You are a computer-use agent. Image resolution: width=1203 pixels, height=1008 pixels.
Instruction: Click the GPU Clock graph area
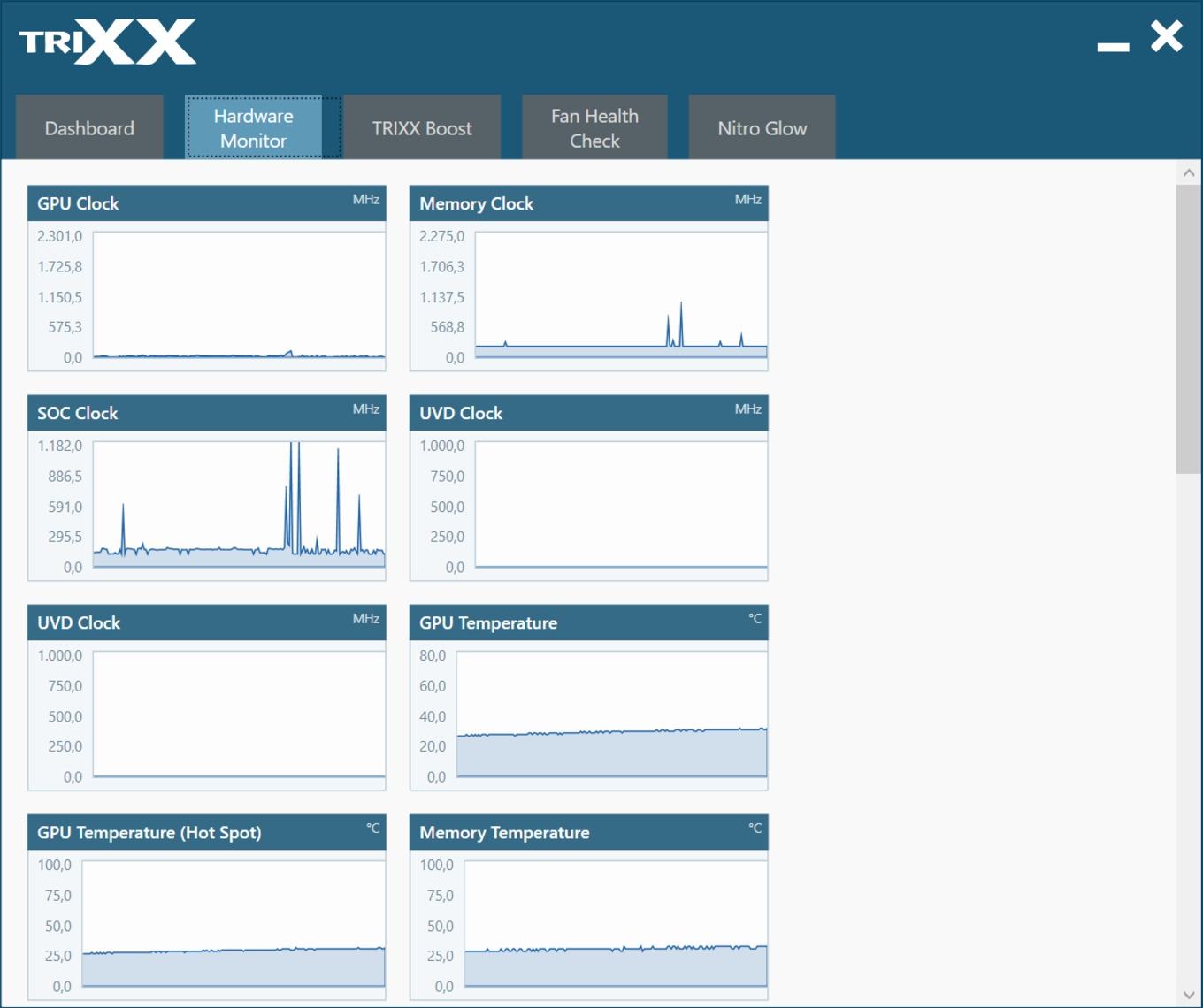point(239,294)
